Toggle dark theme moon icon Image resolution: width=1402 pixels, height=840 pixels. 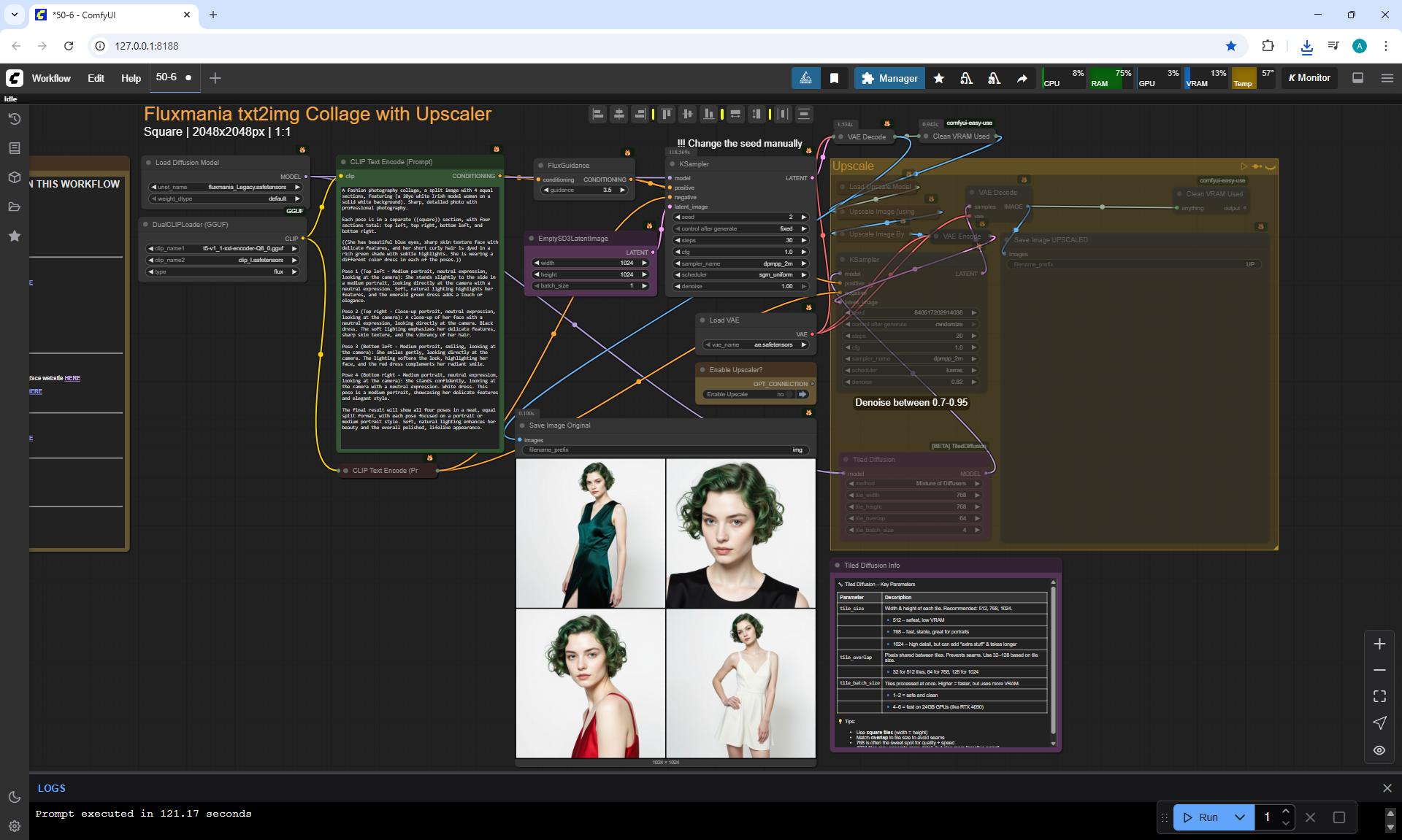tap(14, 797)
